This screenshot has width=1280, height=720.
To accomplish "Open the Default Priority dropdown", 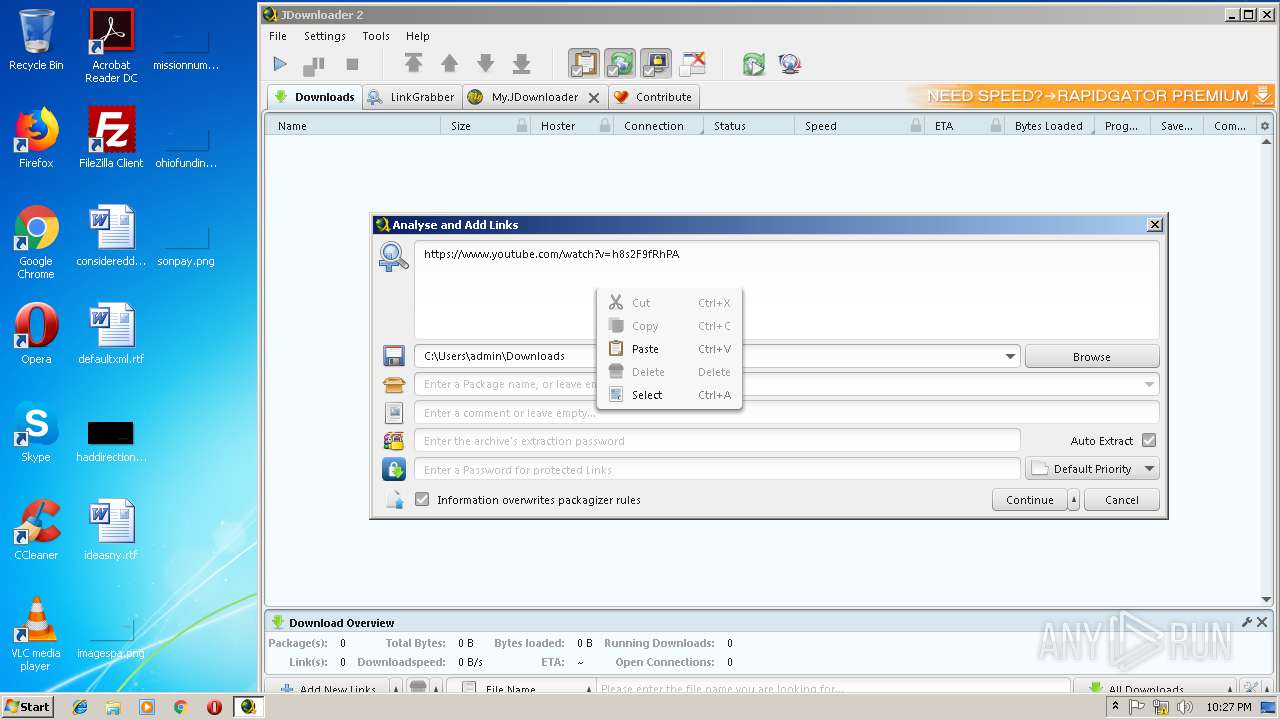I will coord(1092,469).
